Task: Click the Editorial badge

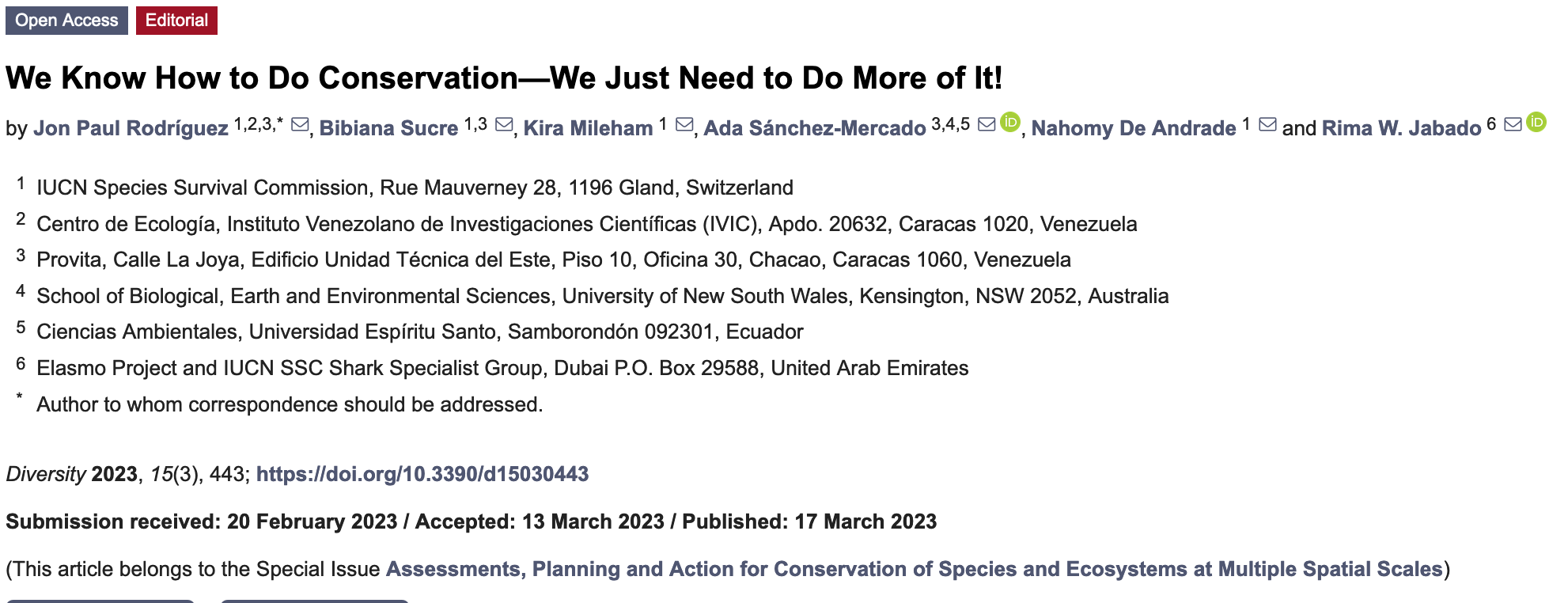Action: click(x=176, y=21)
